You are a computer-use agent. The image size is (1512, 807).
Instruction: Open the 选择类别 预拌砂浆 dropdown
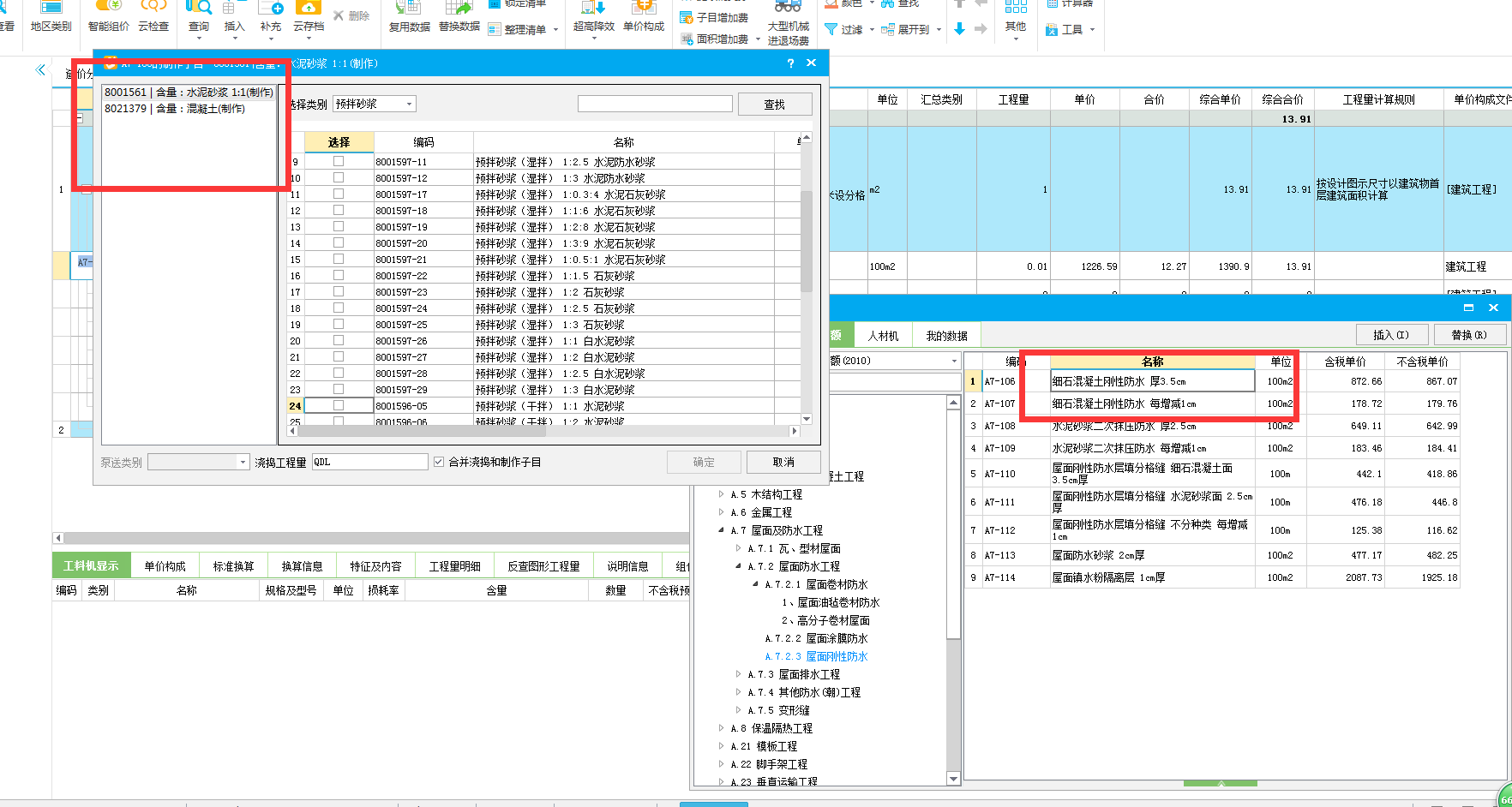[374, 104]
